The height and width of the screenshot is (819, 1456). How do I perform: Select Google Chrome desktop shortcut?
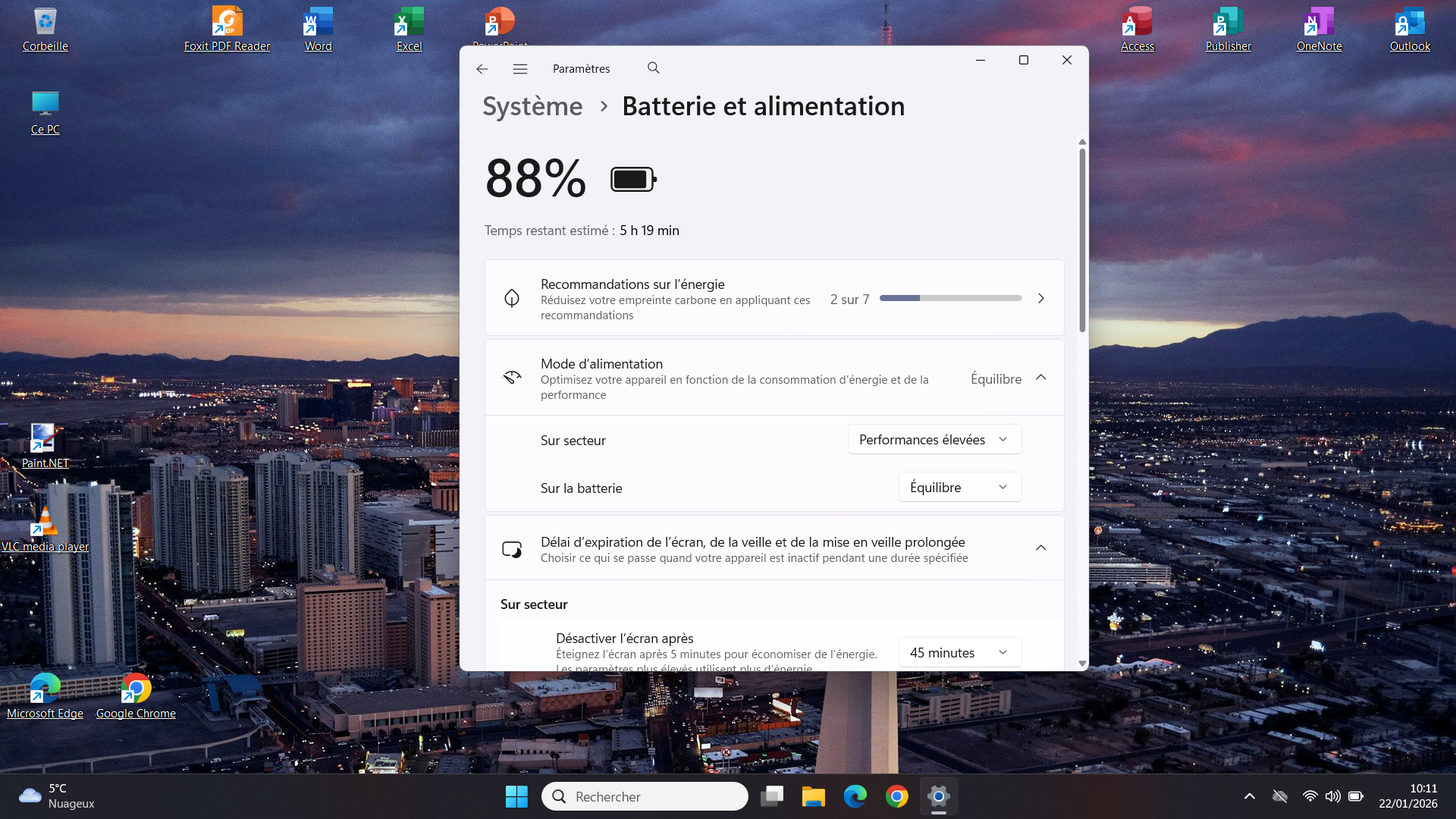click(x=136, y=697)
